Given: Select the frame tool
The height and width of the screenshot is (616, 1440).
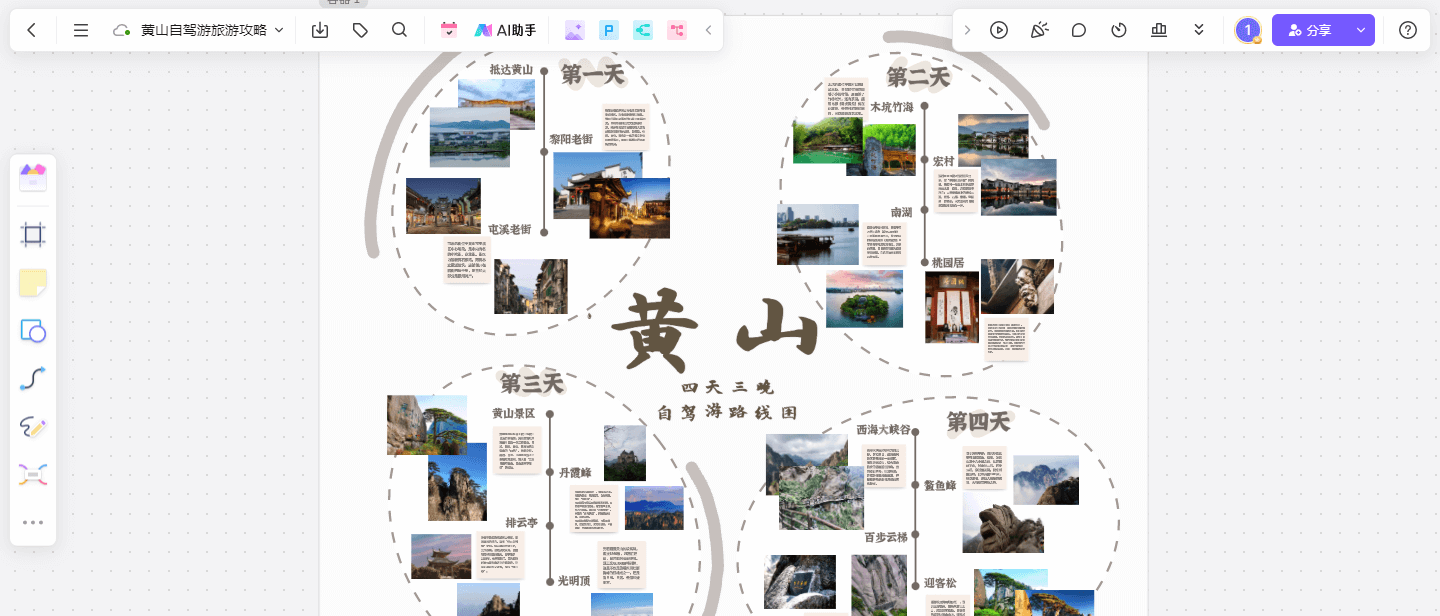Looking at the screenshot, I should pyautogui.click(x=33, y=234).
